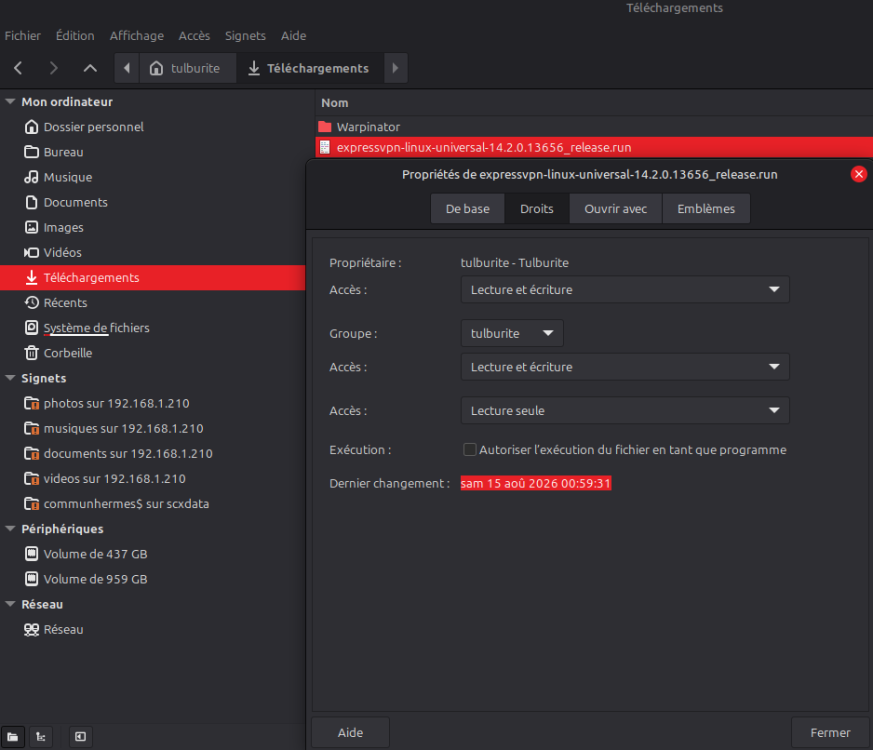The height and width of the screenshot is (750, 873).
Task: Open the Affichage menu
Action: tap(136, 36)
